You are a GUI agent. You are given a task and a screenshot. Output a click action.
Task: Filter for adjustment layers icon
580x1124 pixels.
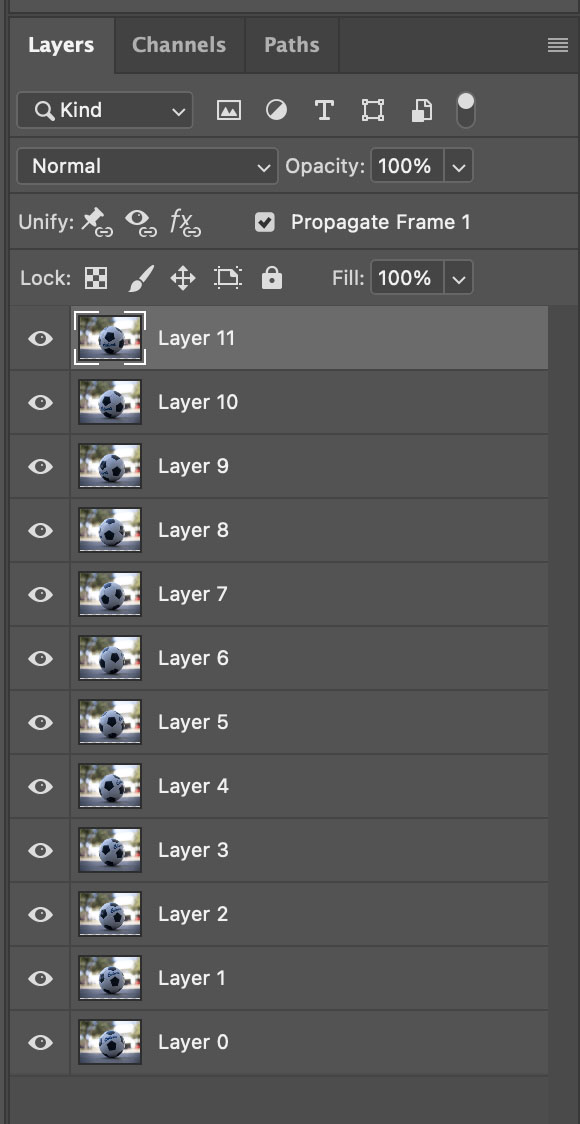[276, 110]
